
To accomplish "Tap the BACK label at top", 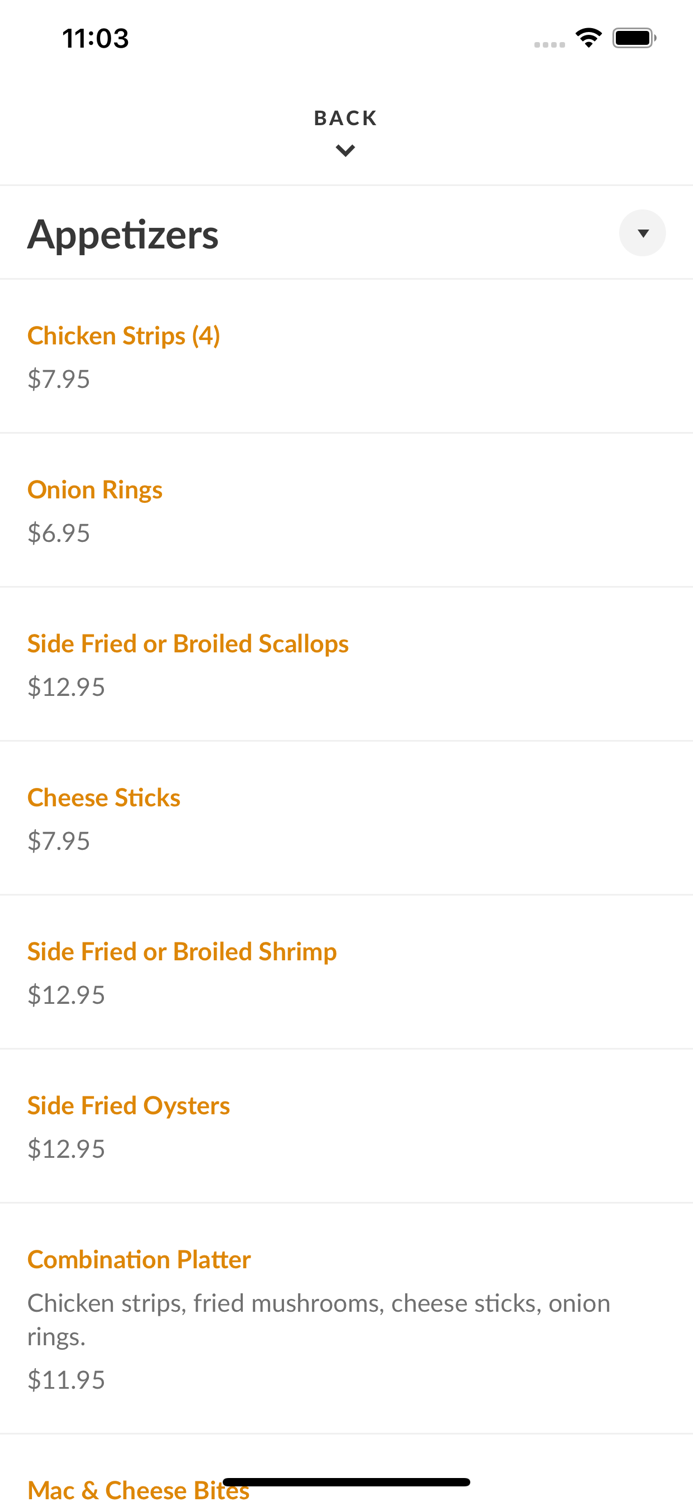I will coord(345,118).
